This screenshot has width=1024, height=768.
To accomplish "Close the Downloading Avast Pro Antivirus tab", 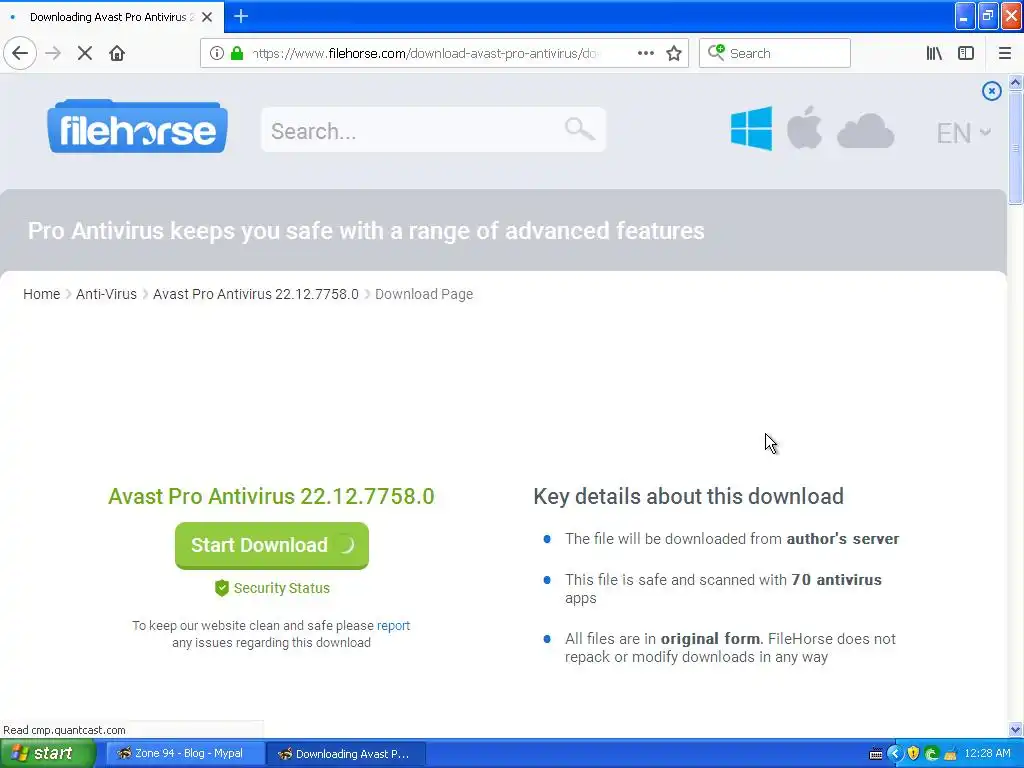I will (x=206, y=17).
